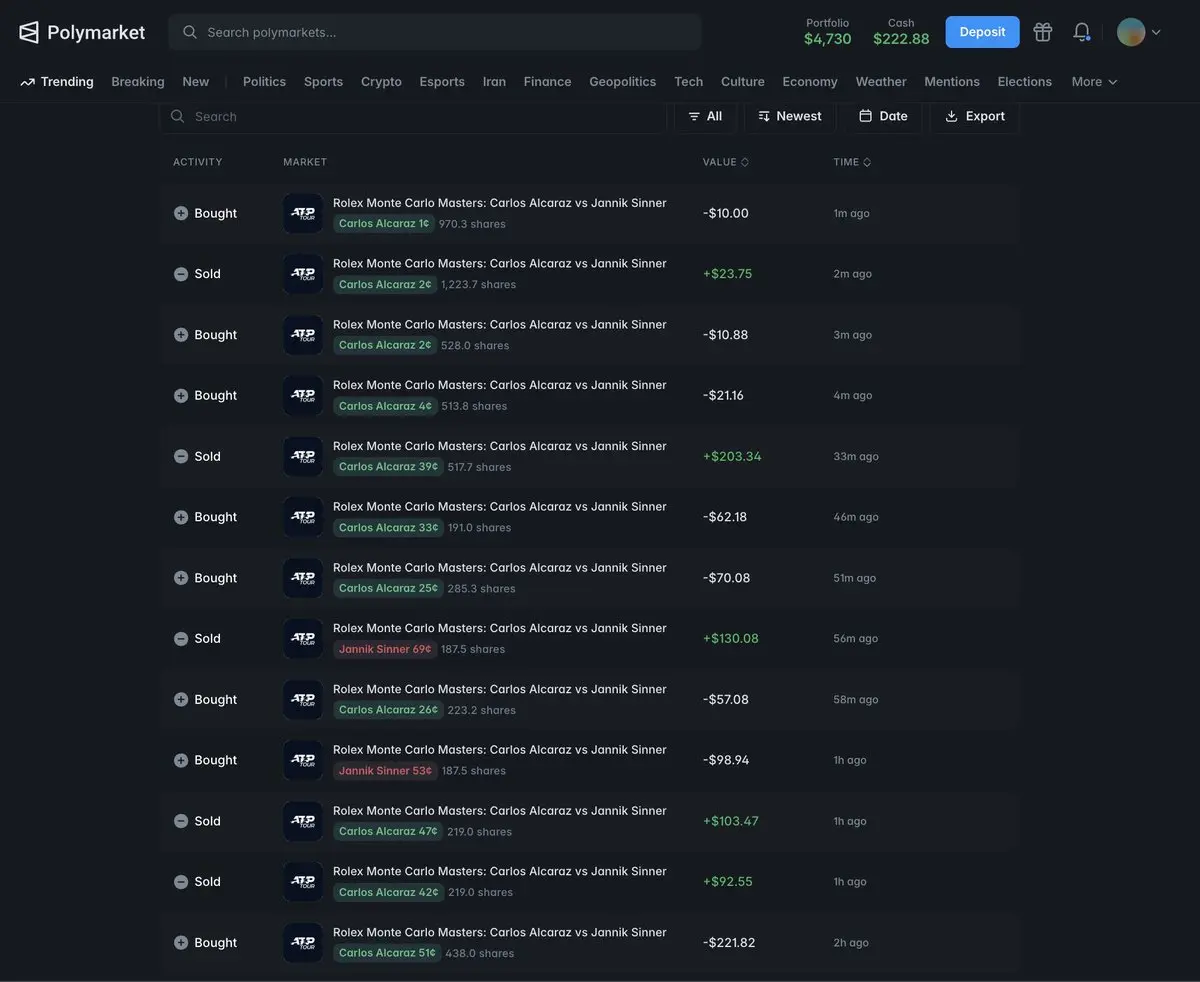Export the activity history
The height and width of the screenshot is (982, 1200).
coord(975,116)
